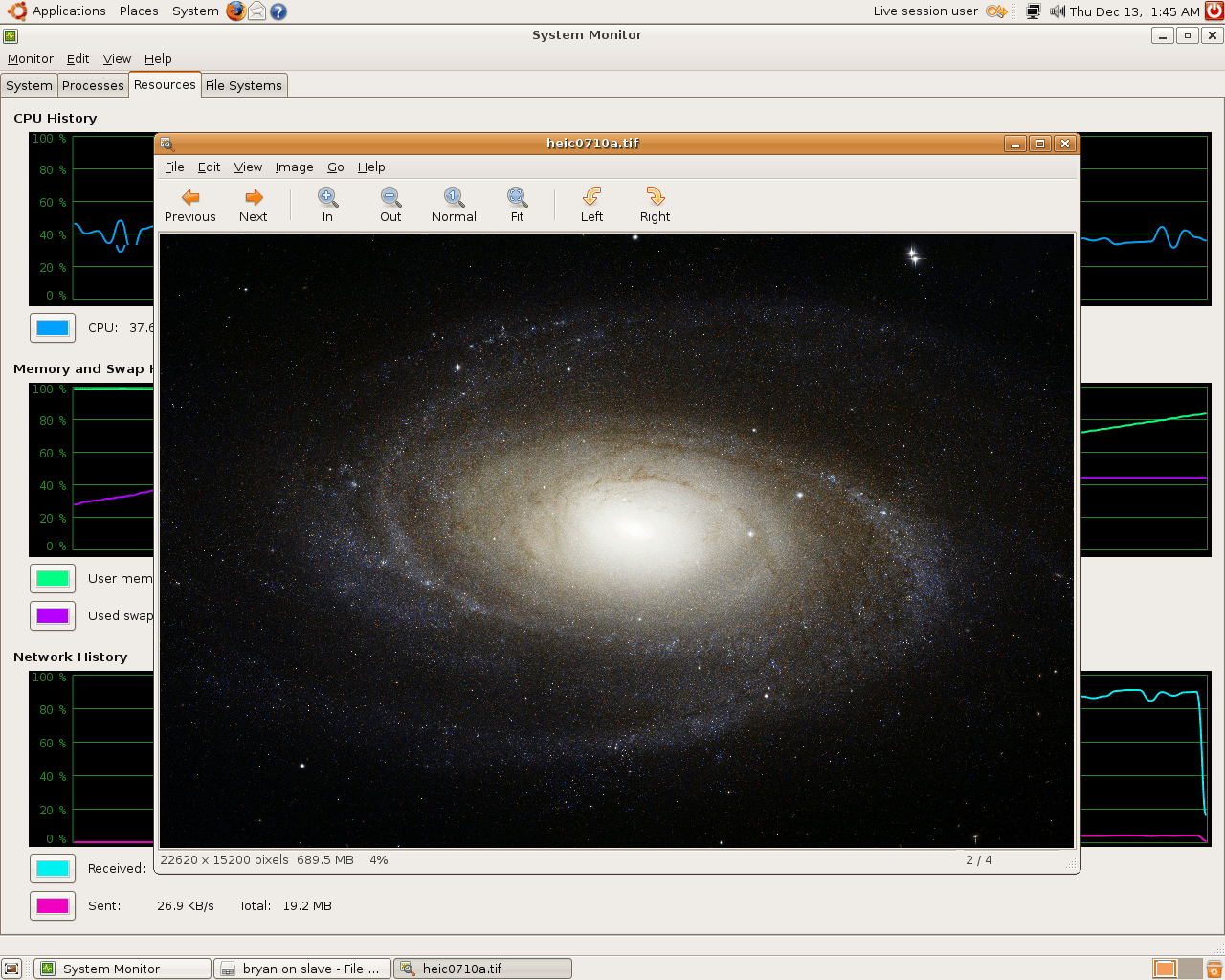Viewport: 1225px width, 980px height.
Task: Click the heic0710a.tif window title bar
Action: (592, 144)
